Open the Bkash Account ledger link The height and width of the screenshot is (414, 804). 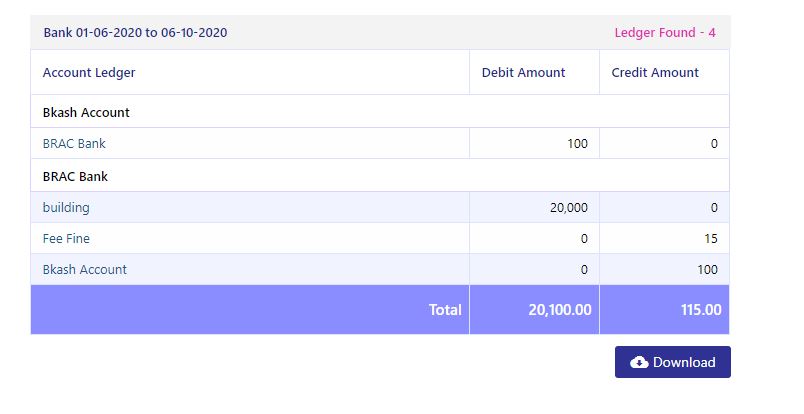coord(85,270)
